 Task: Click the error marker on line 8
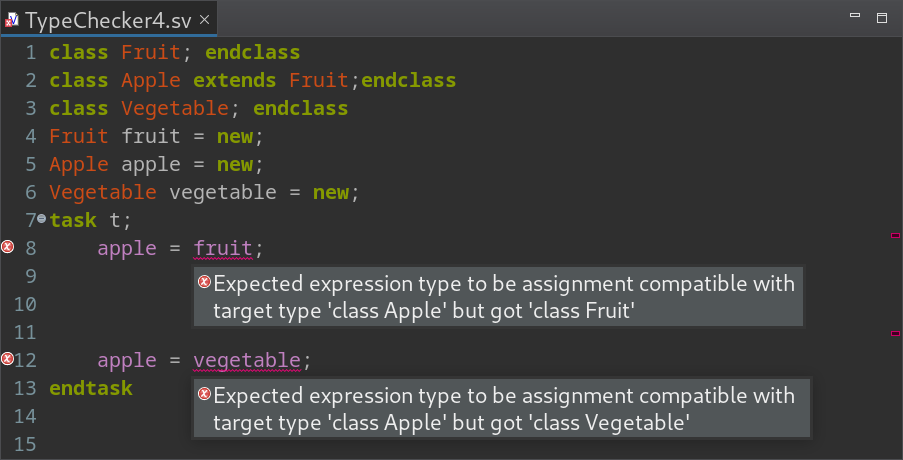7,247
